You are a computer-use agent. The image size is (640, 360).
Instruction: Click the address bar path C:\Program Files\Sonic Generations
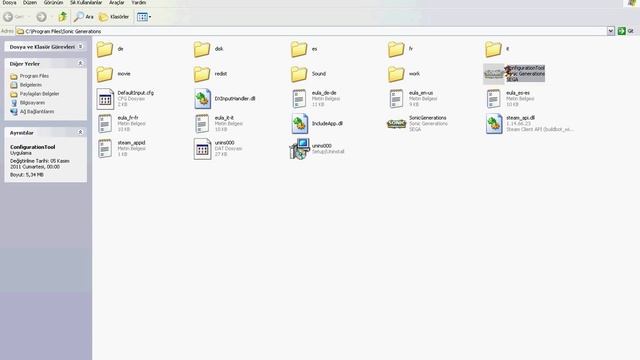point(63,31)
